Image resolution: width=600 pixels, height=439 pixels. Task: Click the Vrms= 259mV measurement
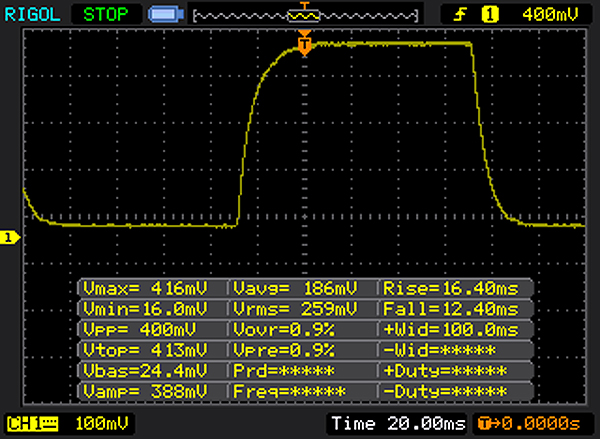tap(295, 309)
